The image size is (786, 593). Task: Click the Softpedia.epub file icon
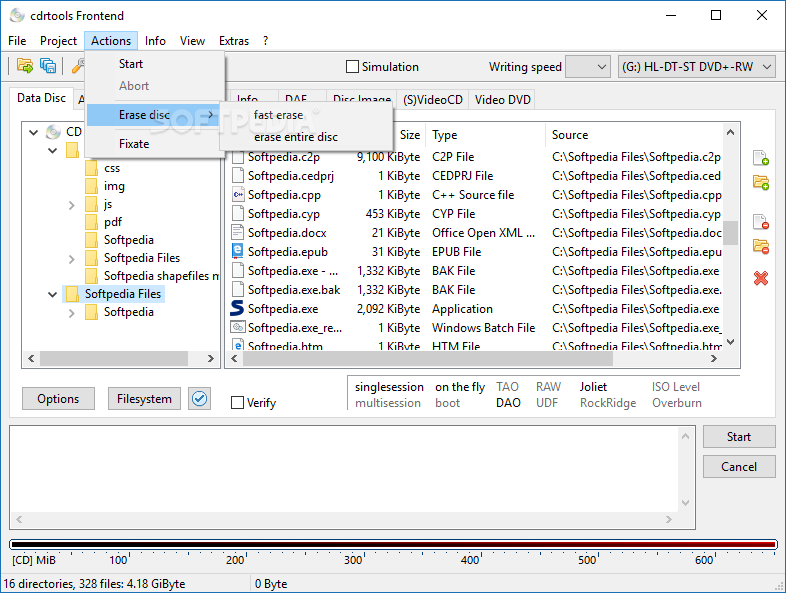237,251
